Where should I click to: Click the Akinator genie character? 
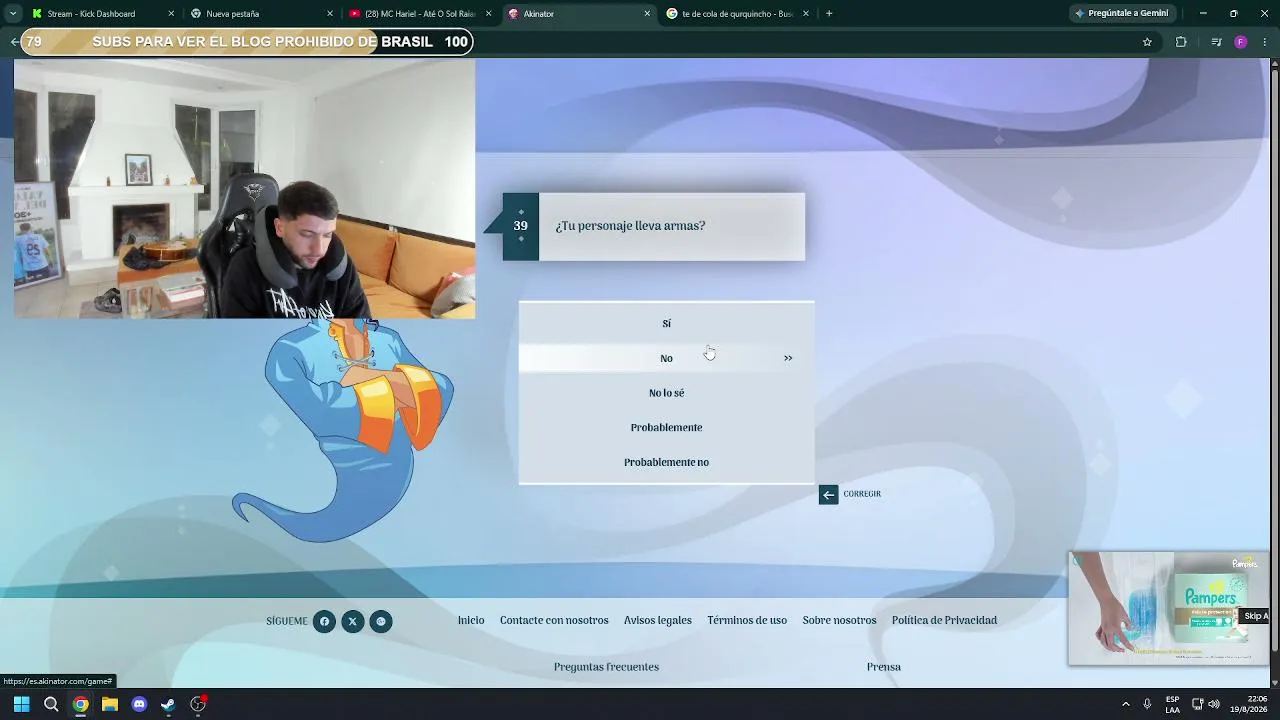pyautogui.click(x=345, y=430)
